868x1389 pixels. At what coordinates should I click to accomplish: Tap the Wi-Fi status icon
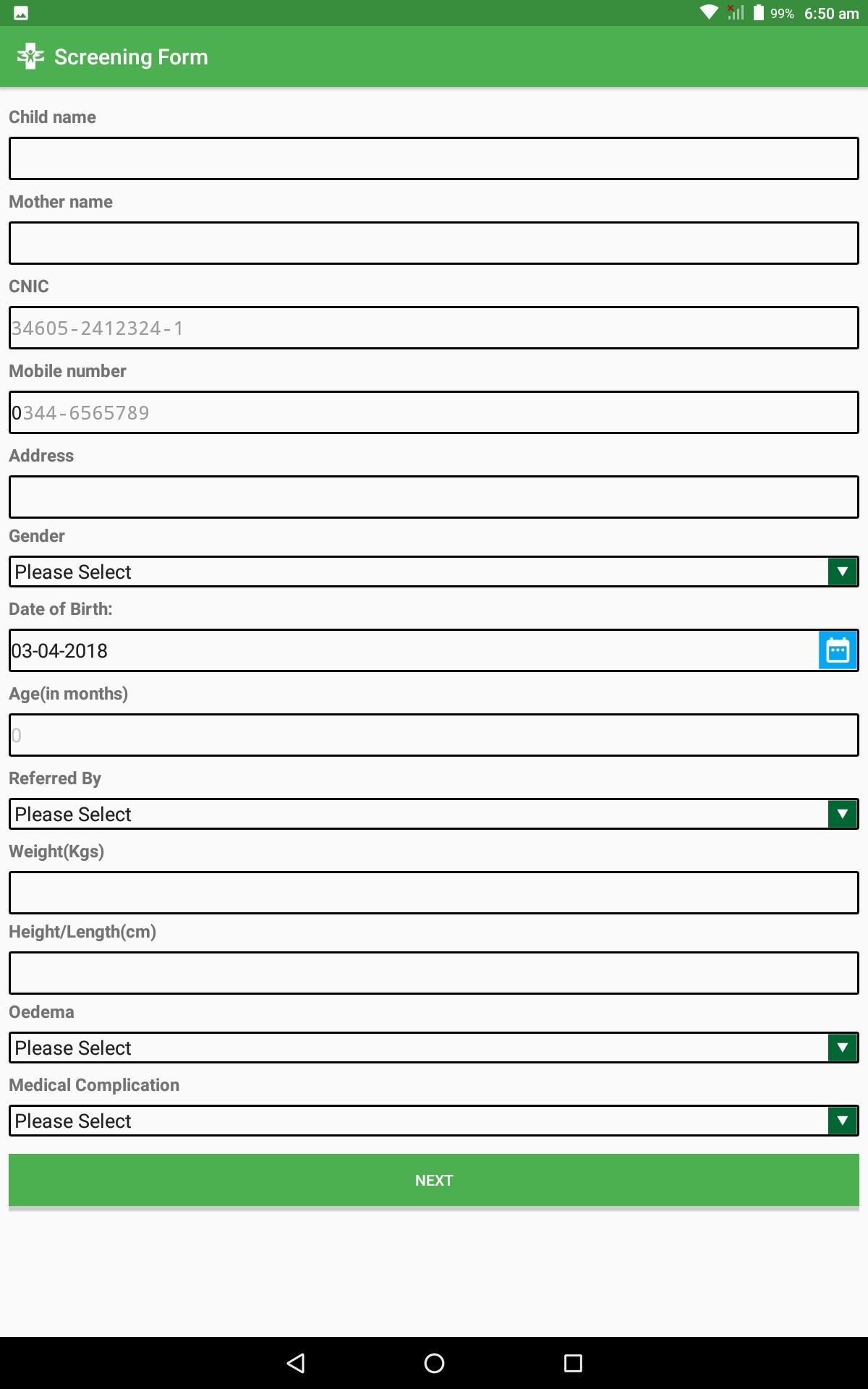(x=708, y=13)
